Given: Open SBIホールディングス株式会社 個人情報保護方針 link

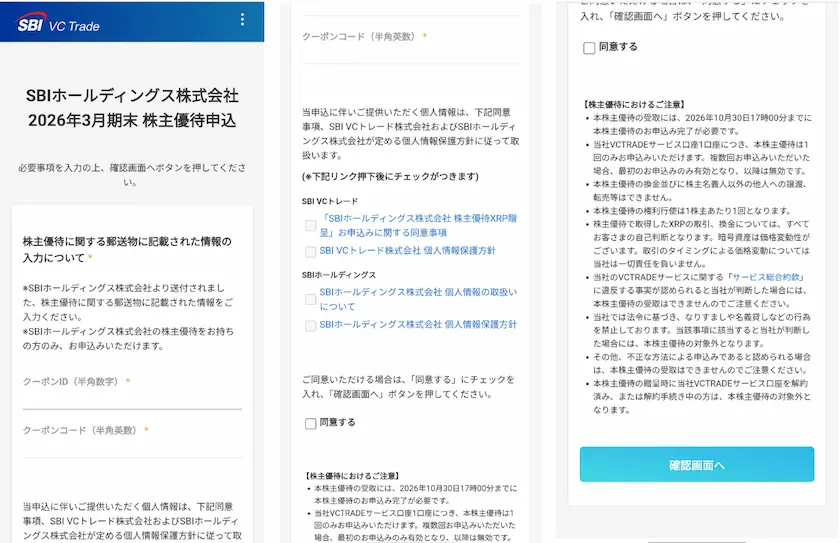Looking at the screenshot, I should pos(418,324).
